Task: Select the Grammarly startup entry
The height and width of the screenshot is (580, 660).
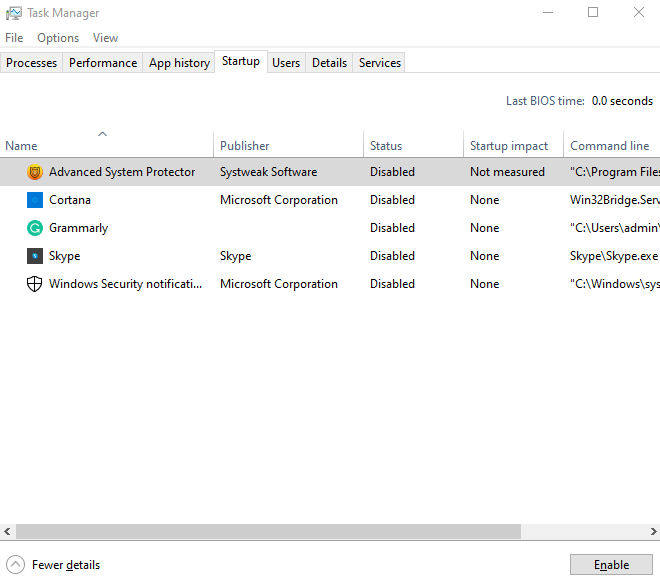Action: 79,228
